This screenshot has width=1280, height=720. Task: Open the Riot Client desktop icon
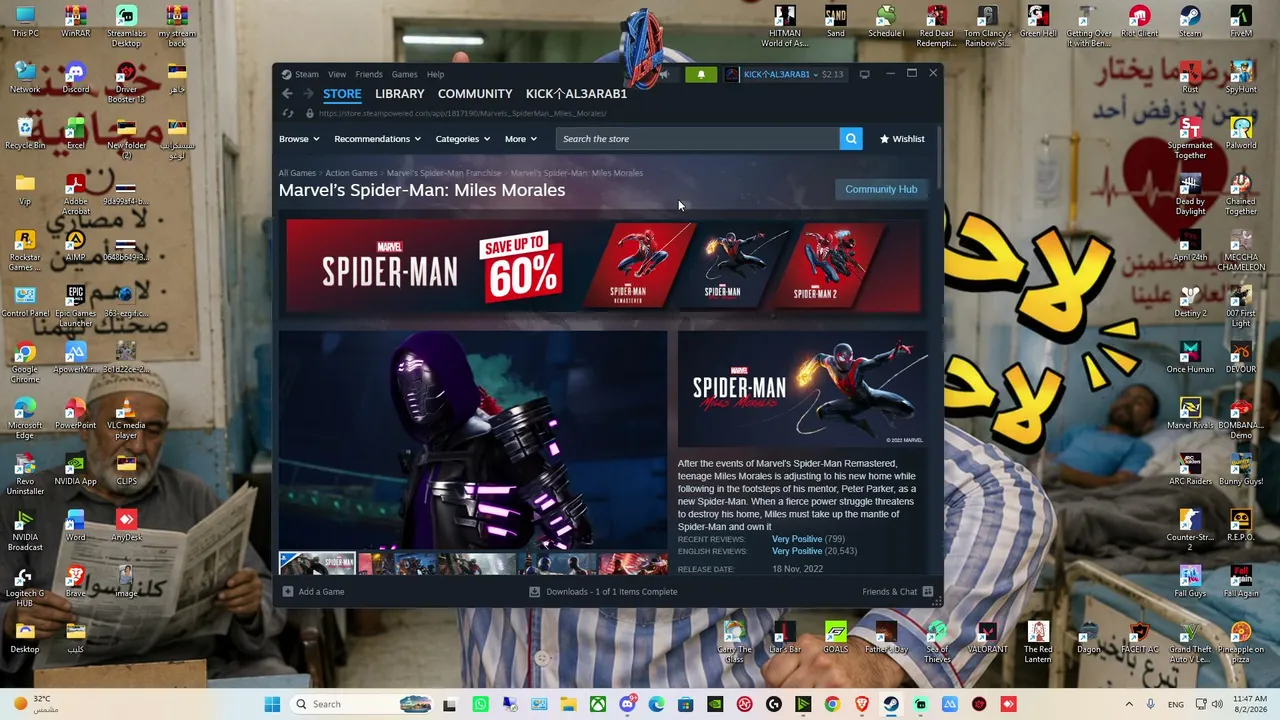(1139, 22)
